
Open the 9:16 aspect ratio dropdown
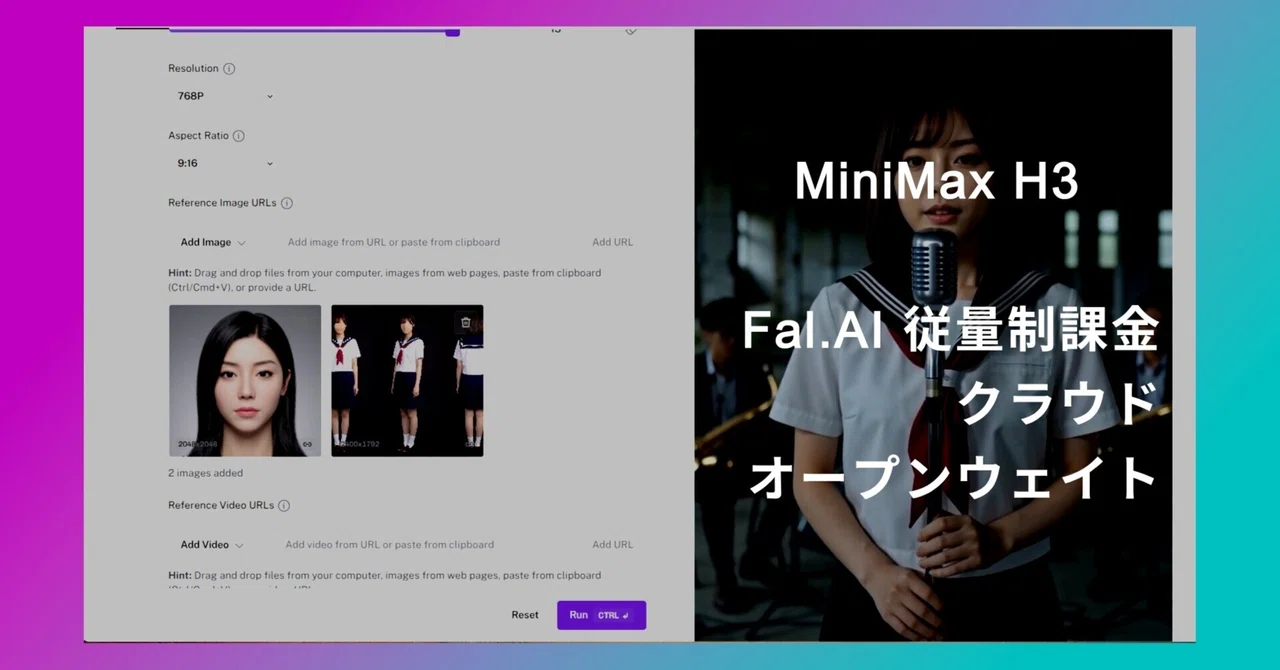coord(225,163)
